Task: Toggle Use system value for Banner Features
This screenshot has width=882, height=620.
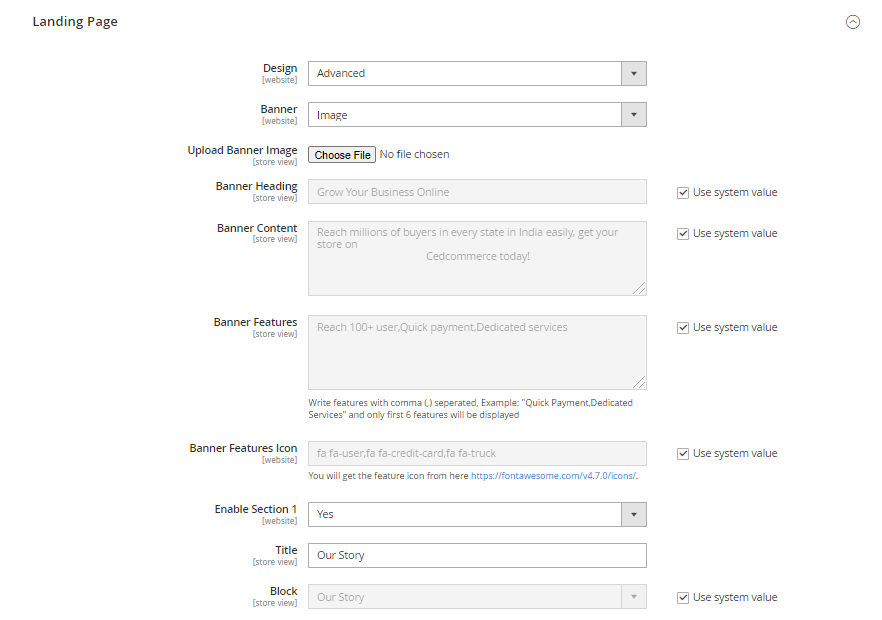Action: [x=683, y=328]
